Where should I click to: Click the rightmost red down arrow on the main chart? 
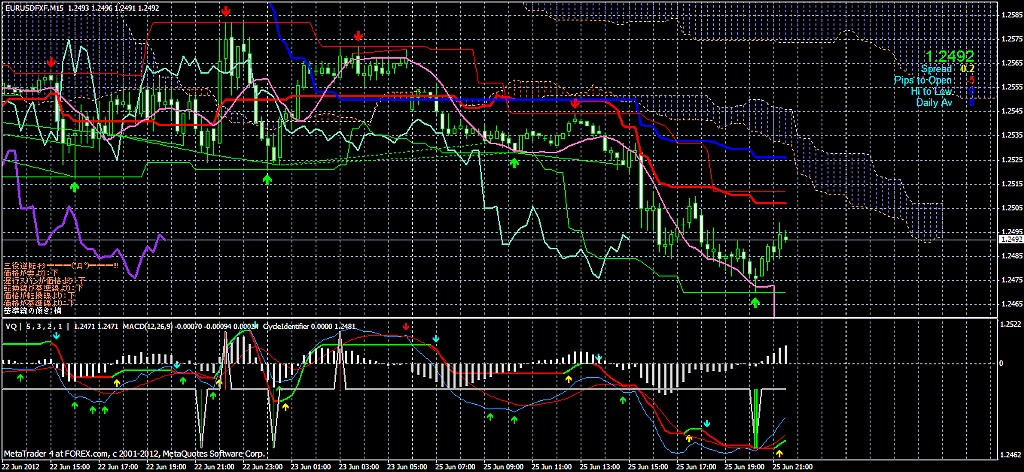point(575,102)
